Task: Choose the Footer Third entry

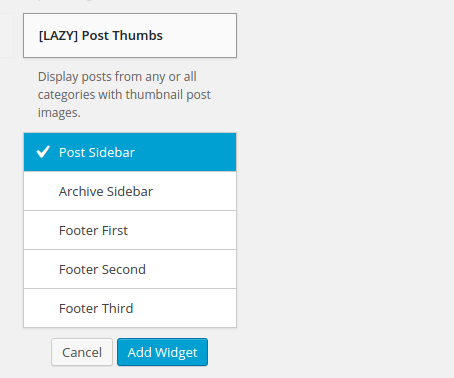Action: (x=130, y=308)
